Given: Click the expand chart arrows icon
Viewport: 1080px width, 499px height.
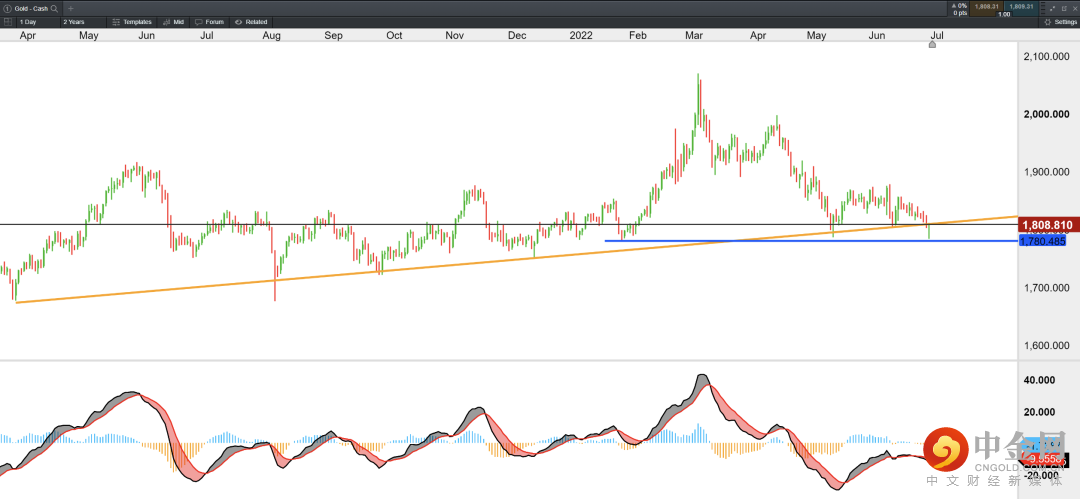Looking at the screenshot, I should tap(1051, 8).
